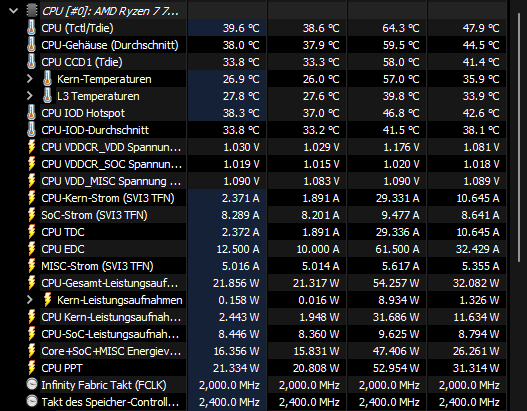Click the CPU chip icon in header row
Viewport: 527px width, 411px height.
[32, 11]
